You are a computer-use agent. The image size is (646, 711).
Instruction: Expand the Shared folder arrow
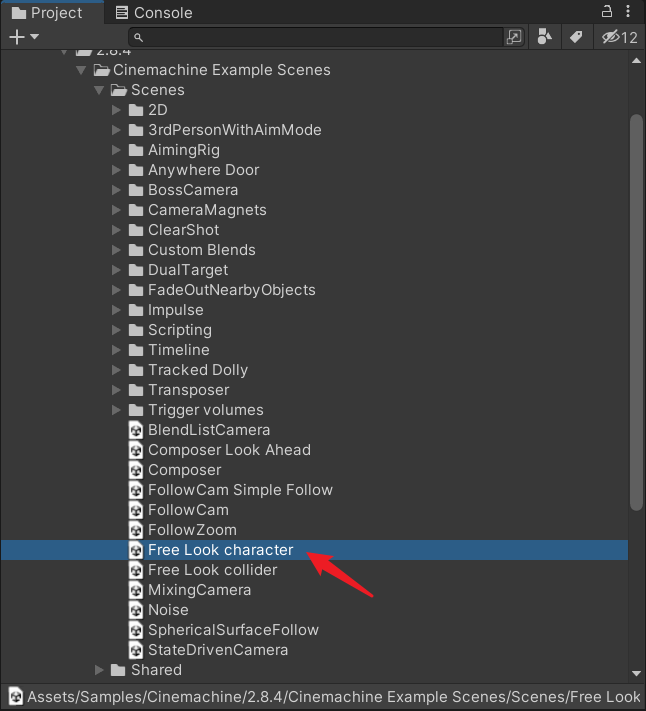pyautogui.click(x=99, y=670)
